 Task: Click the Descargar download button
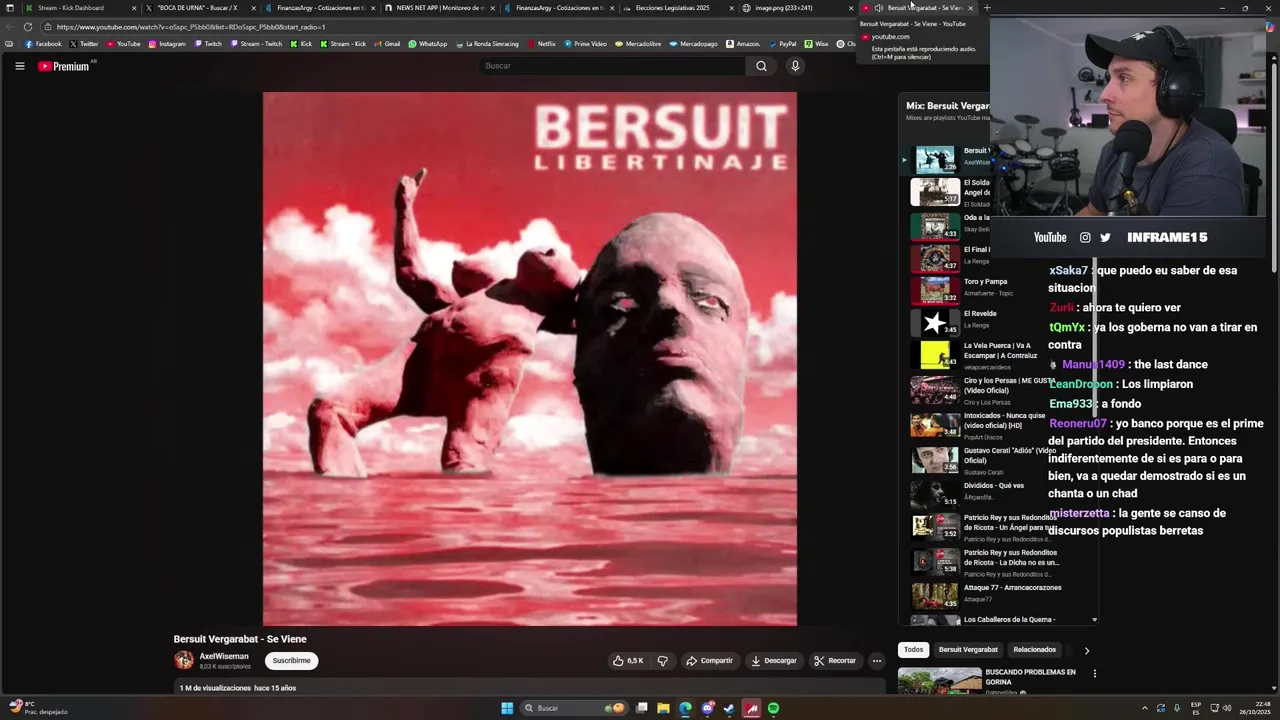tap(773, 661)
